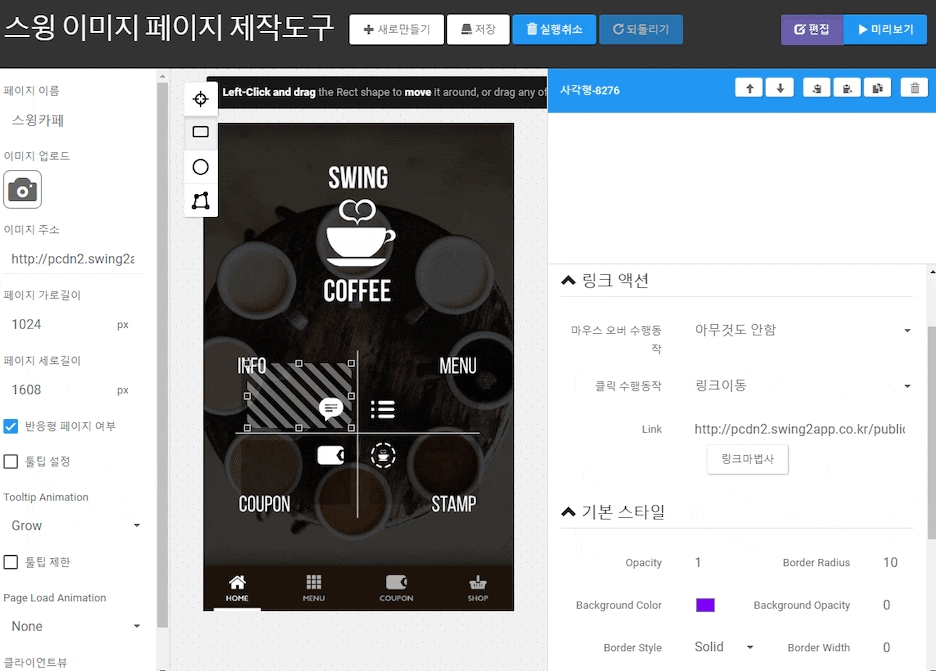Select the polygon shape tool
Viewport: 936px width, 671px height.
pos(201,201)
